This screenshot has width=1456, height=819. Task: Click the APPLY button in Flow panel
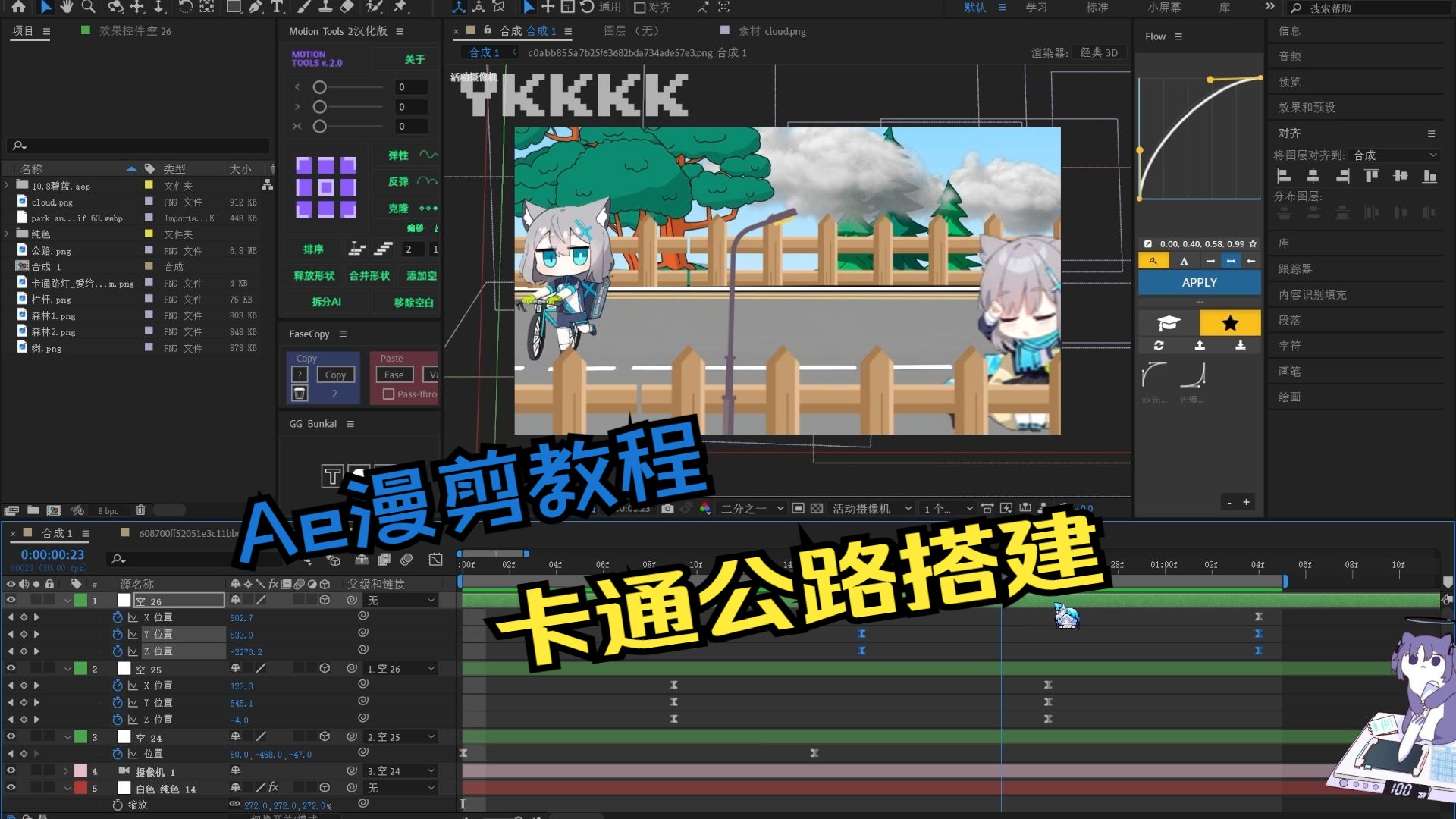[1198, 282]
